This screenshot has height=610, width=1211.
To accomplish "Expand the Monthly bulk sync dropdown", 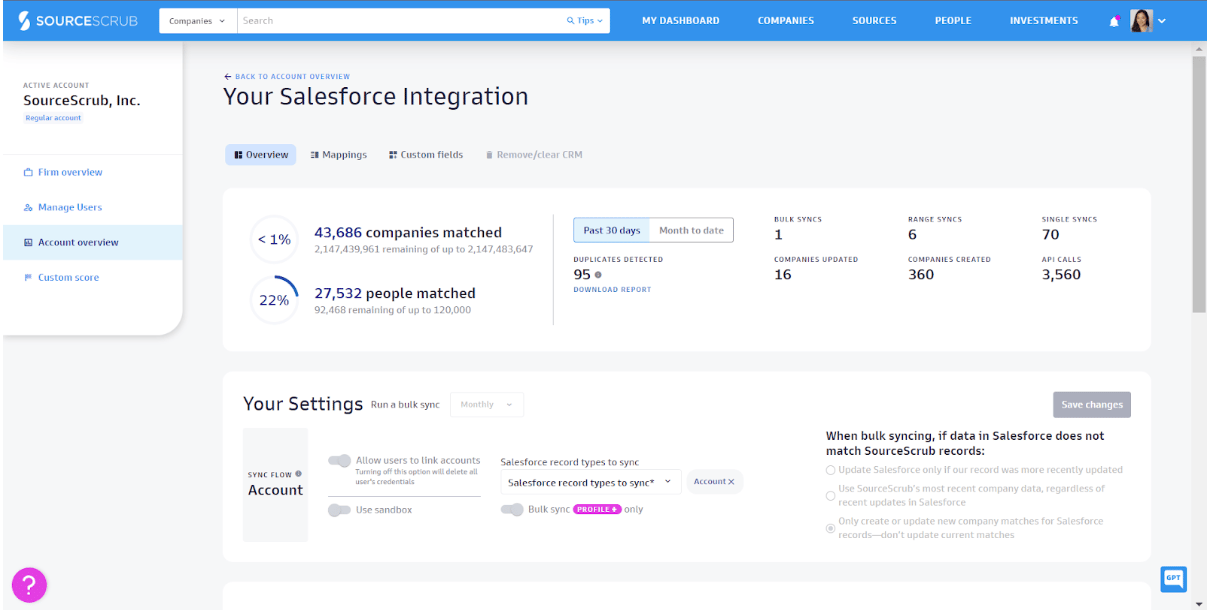I will coord(487,405).
